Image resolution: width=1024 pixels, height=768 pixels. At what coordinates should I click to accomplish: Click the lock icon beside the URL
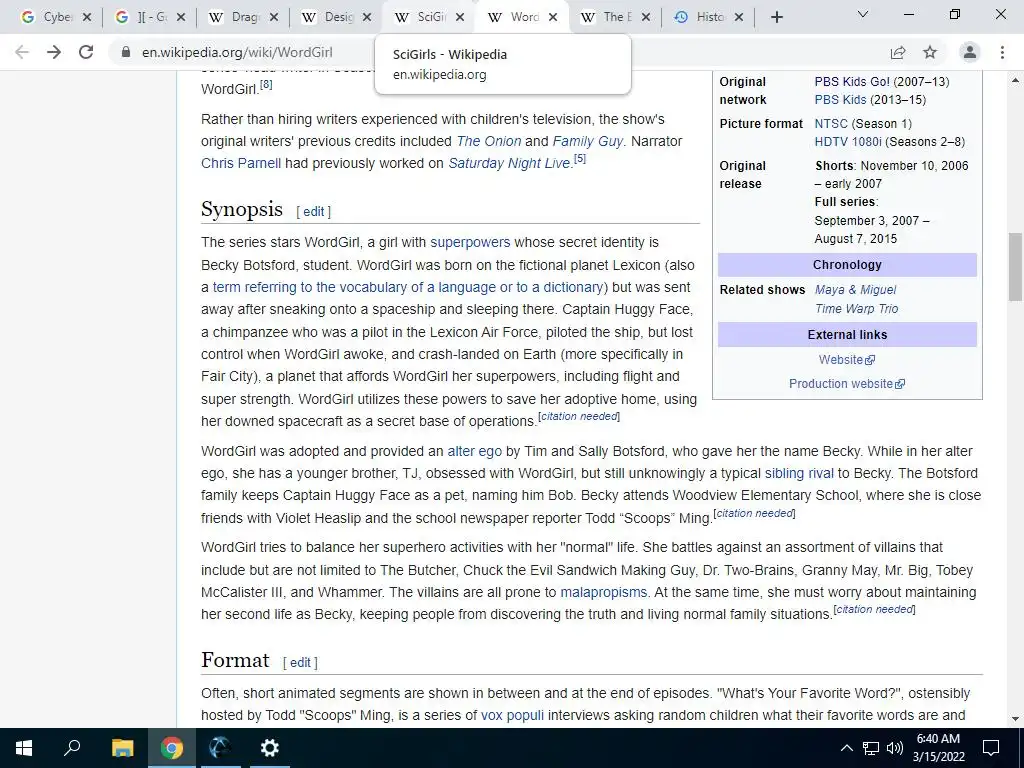tap(126, 52)
